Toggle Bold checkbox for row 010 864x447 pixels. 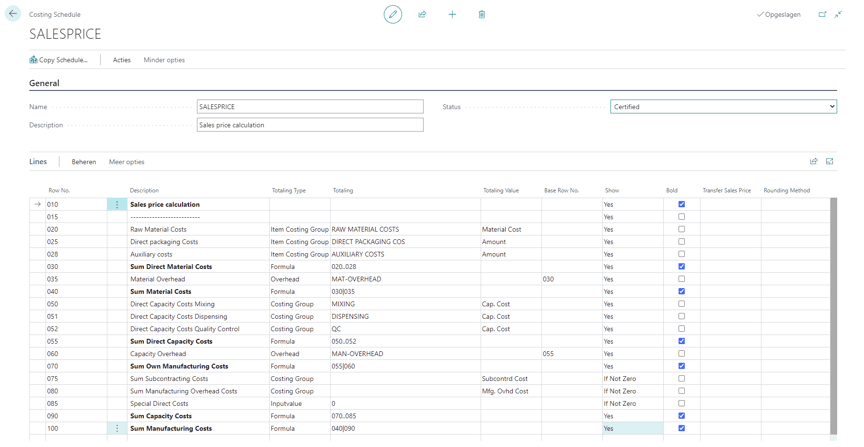pyautogui.click(x=682, y=204)
